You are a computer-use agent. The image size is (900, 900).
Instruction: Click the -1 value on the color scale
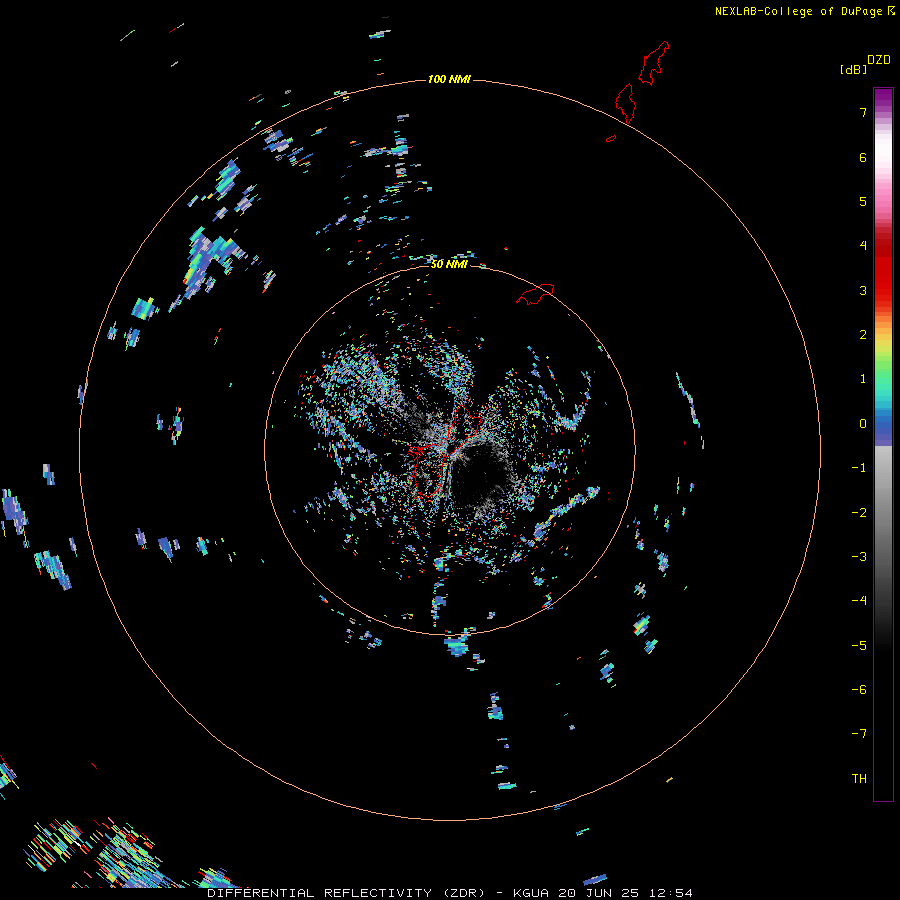859,468
